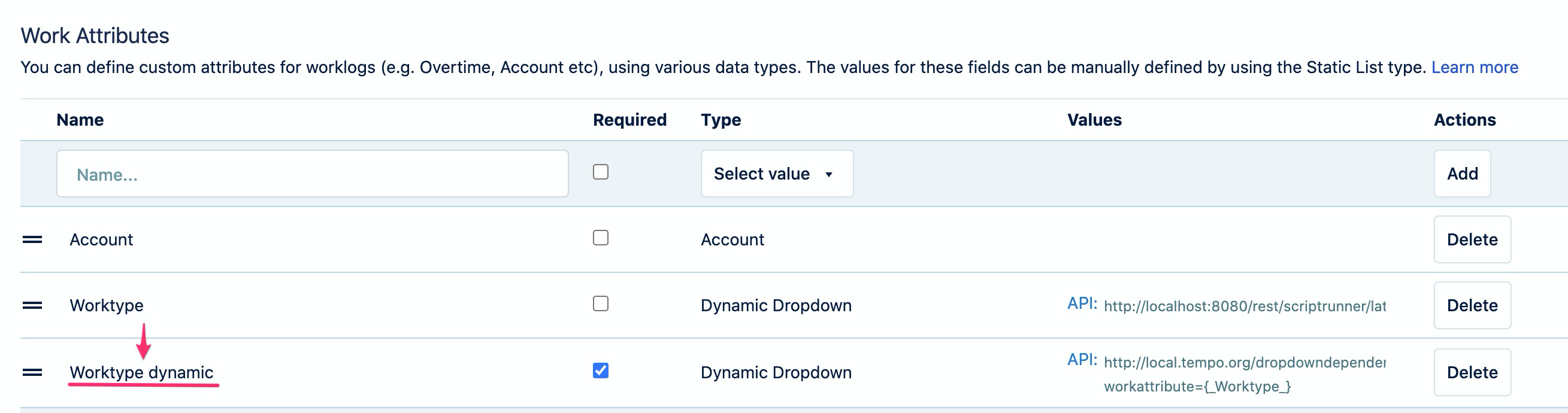This screenshot has height=413, width=1568.
Task: Mark the Worktype attribute as required
Action: (600, 303)
